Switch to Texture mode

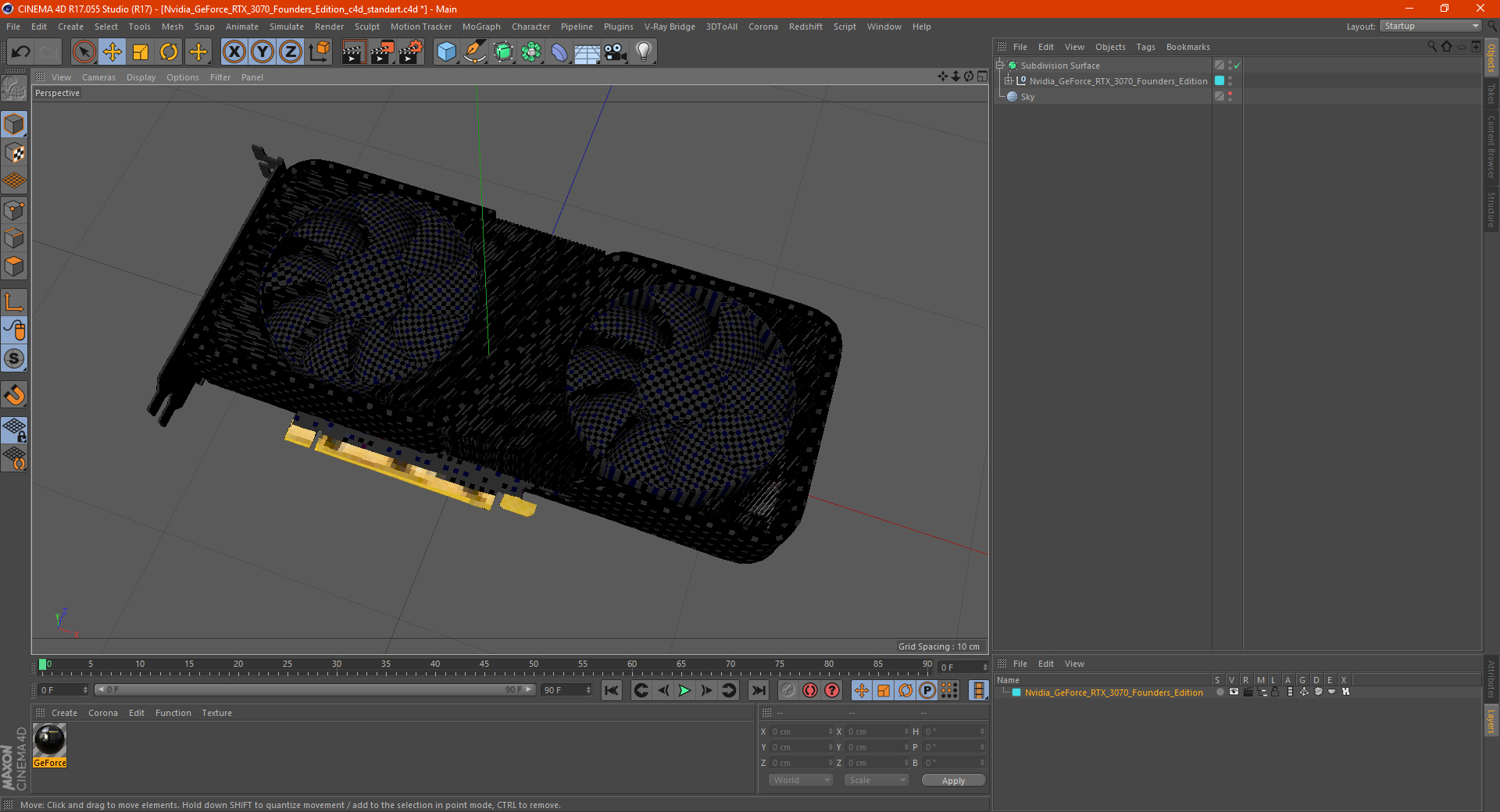point(15,153)
